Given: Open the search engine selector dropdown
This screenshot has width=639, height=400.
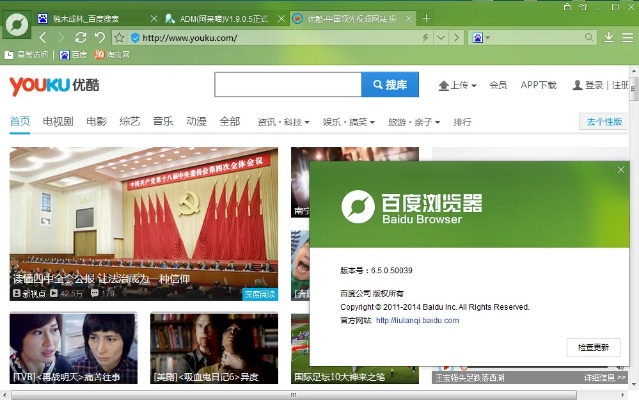Looking at the screenshot, I should [x=481, y=38].
